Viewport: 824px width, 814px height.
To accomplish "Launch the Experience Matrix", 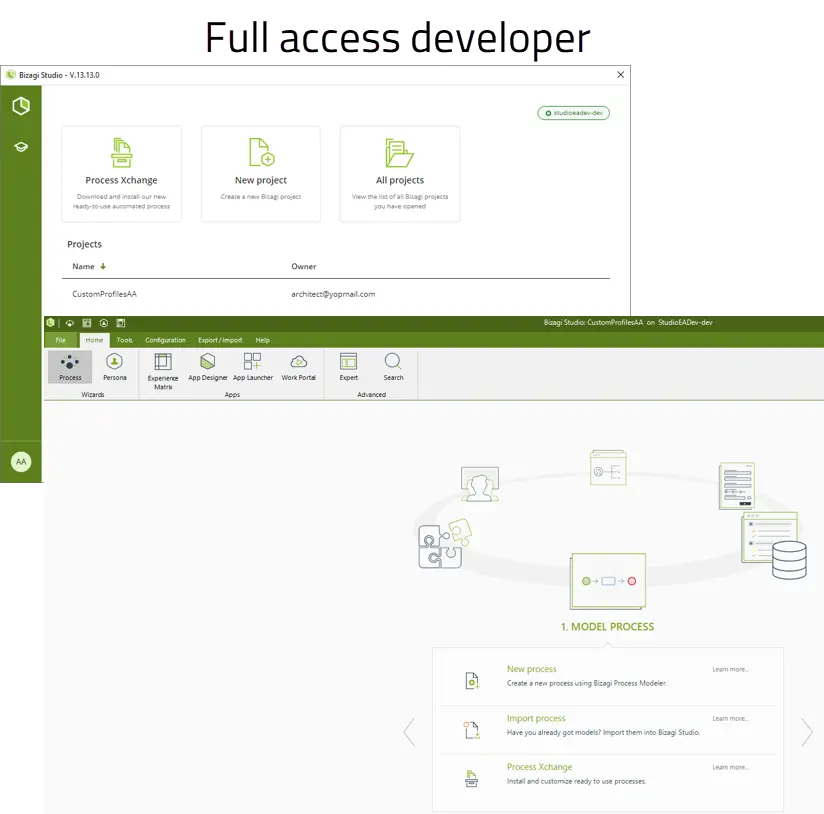I will tap(163, 371).
